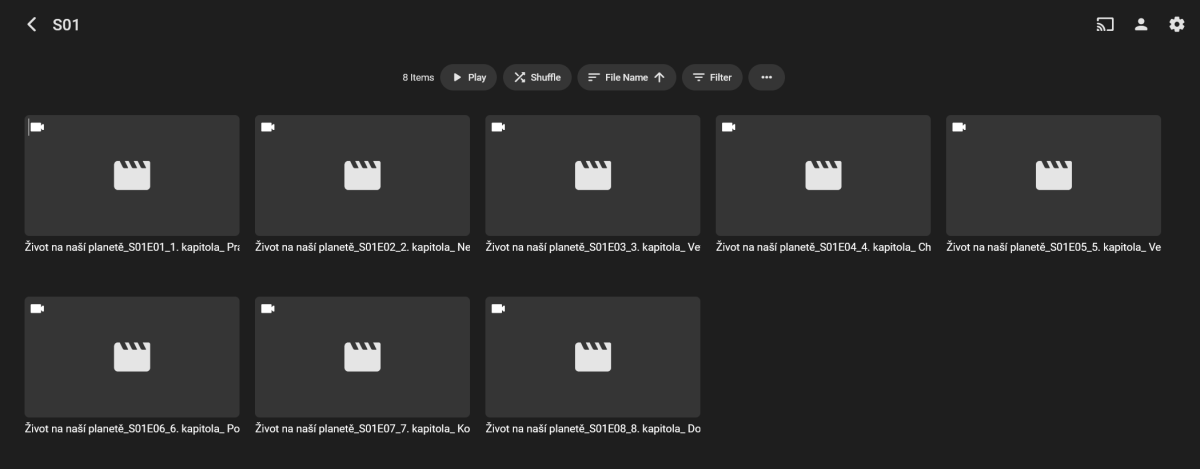This screenshot has width=1200, height=469.
Task: Open the S01E02 episode thumbnail
Action: 362,175
